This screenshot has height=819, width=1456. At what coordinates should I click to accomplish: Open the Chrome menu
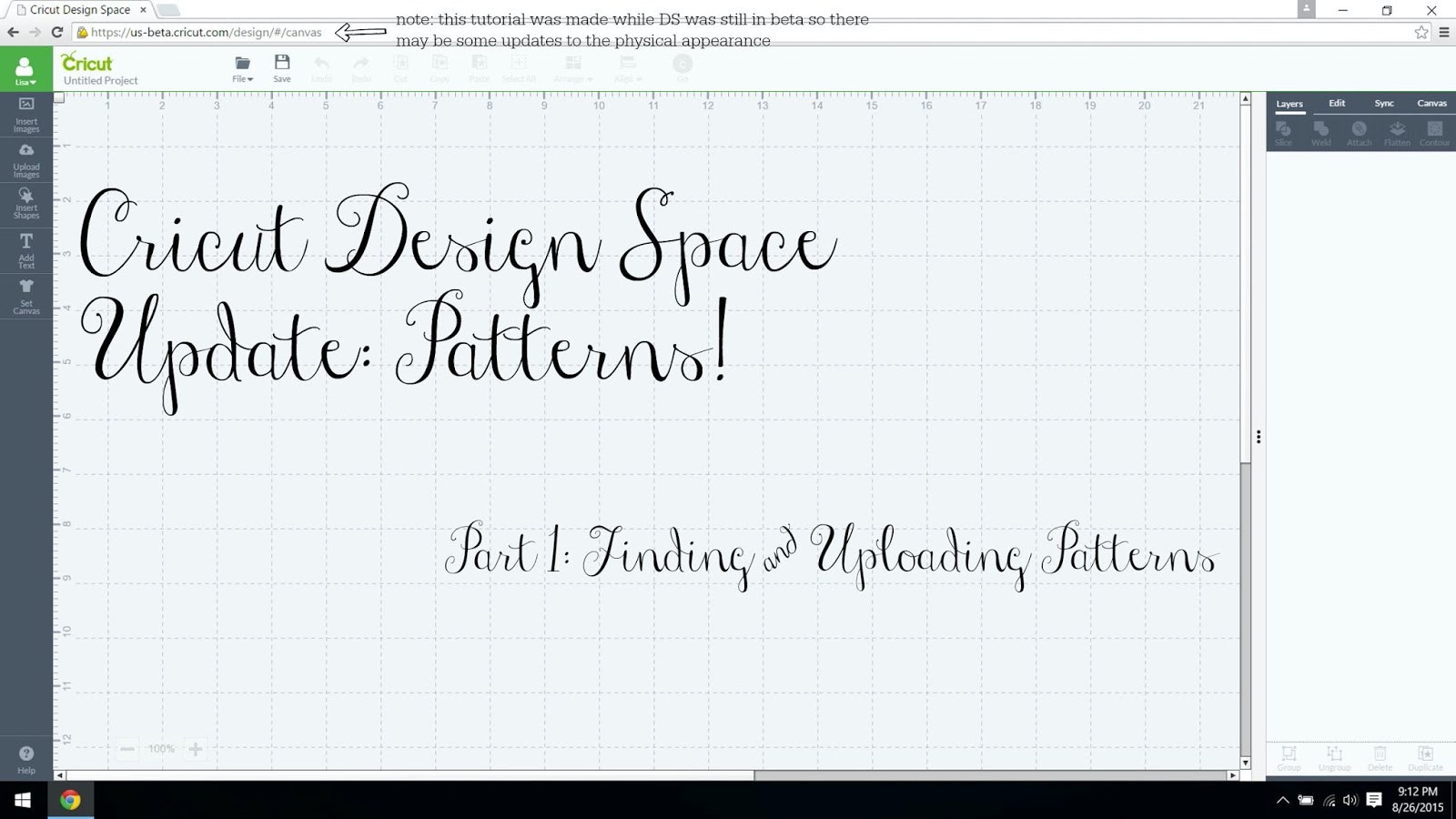(1444, 32)
